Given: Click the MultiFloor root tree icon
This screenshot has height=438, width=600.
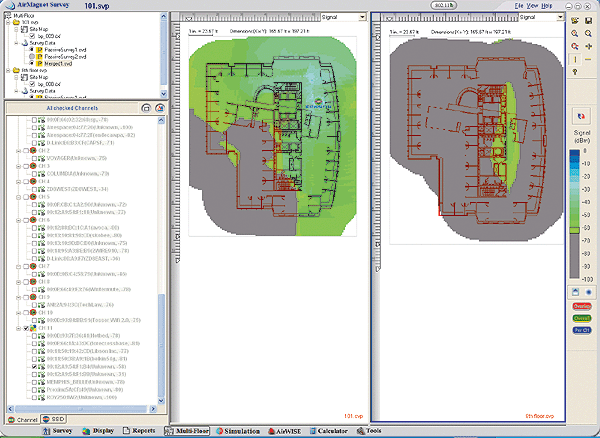Looking at the screenshot, I should 8,15.
